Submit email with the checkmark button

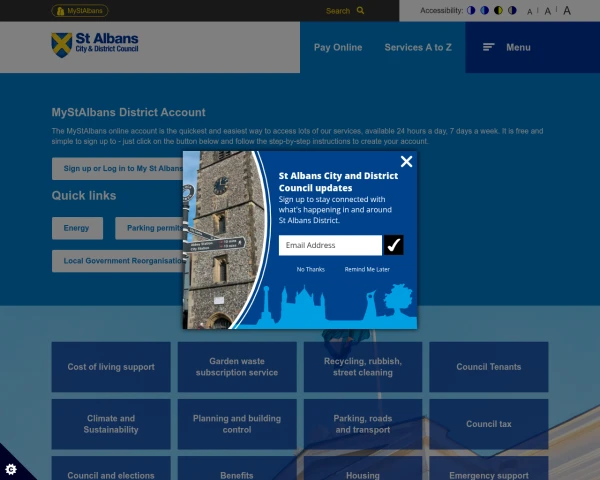click(x=394, y=245)
